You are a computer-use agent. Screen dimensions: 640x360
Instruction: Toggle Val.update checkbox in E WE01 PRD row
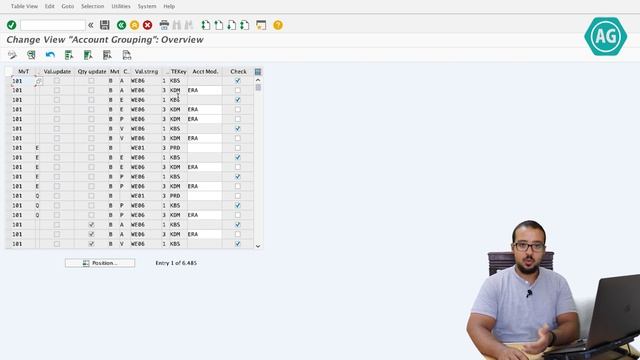click(x=57, y=148)
